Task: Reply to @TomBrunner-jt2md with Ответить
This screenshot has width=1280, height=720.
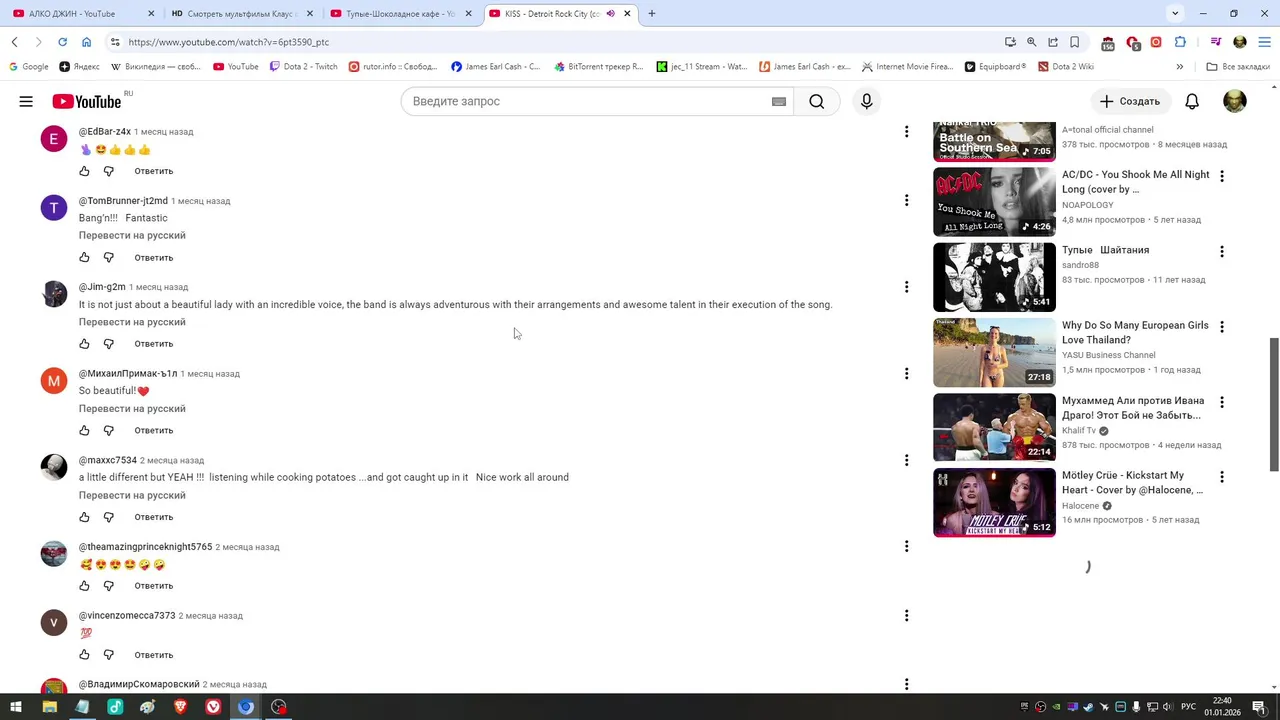Action: pos(154,257)
